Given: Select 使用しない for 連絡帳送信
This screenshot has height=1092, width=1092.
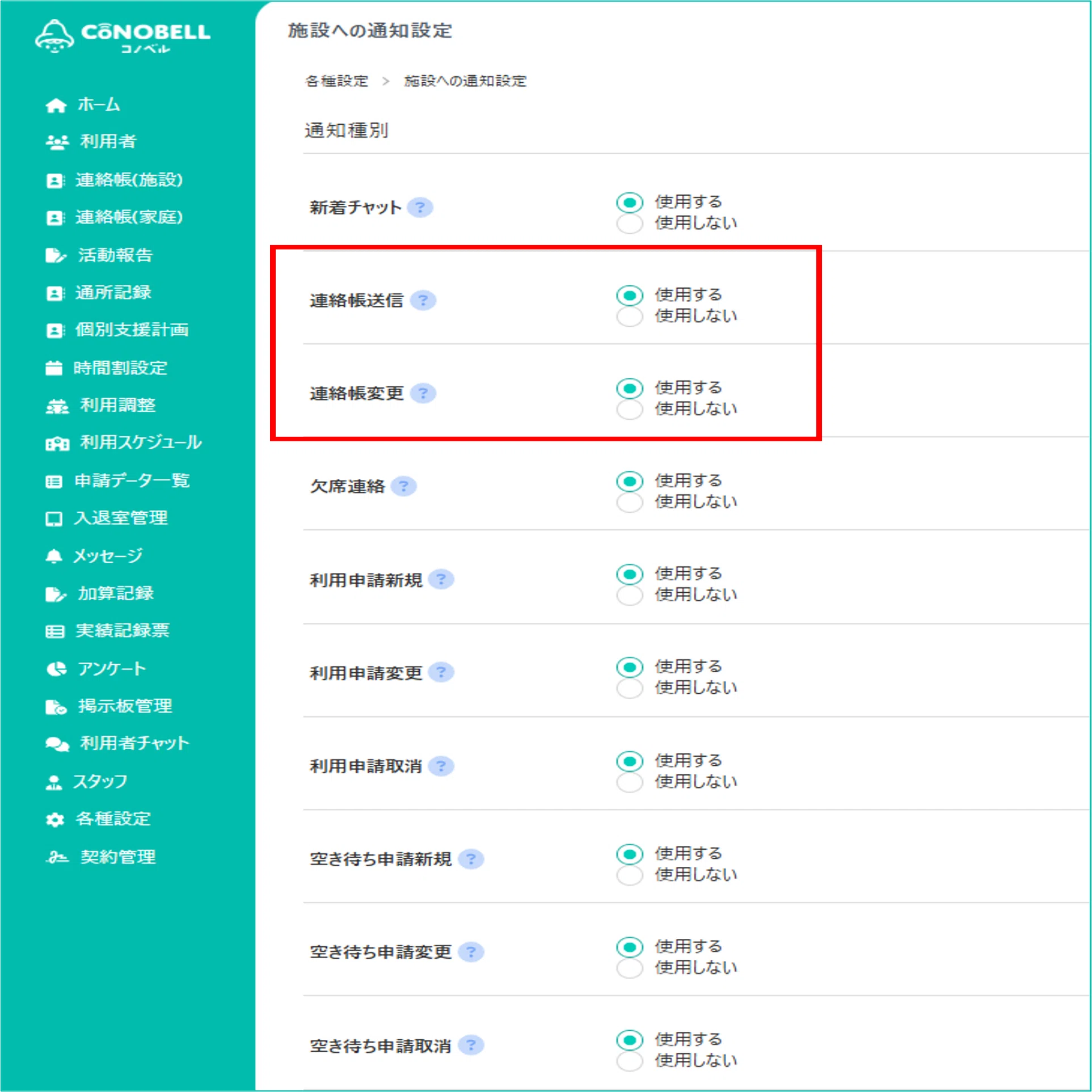Looking at the screenshot, I should coord(630,316).
